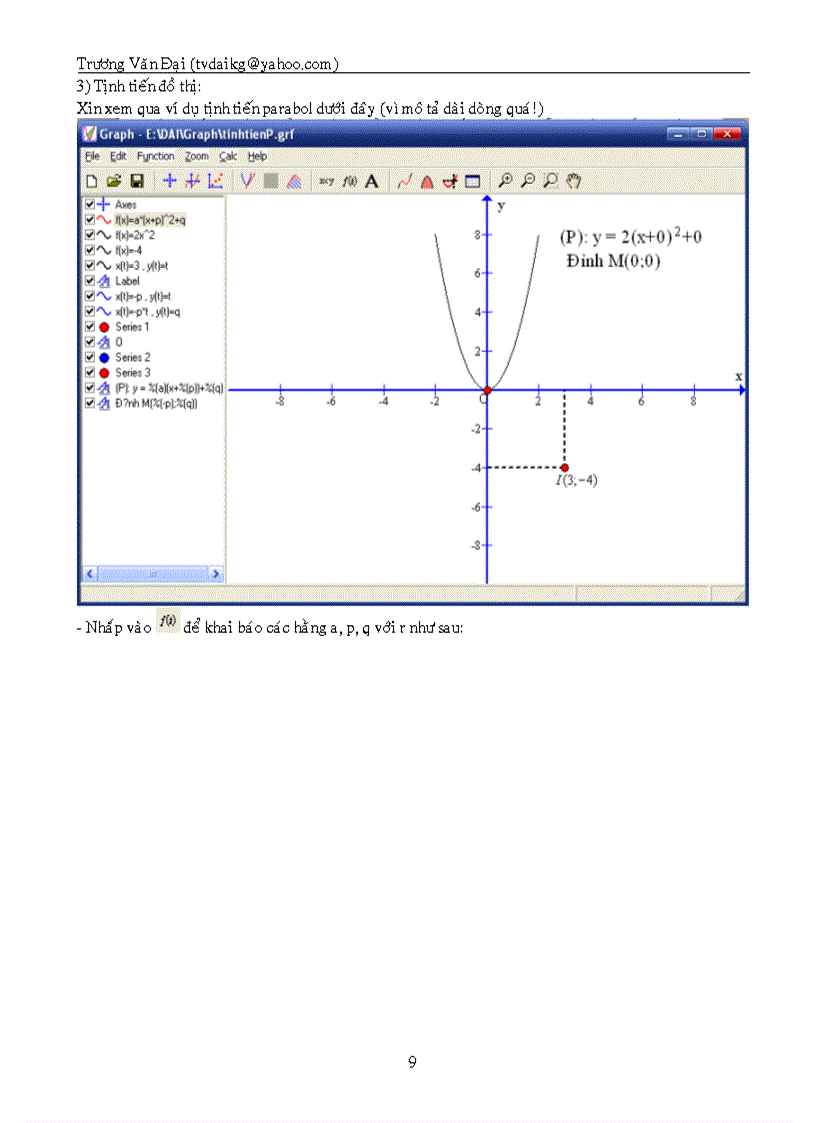Select the insert point series tool
This screenshot has height=1123, width=816.
(214, 180)
